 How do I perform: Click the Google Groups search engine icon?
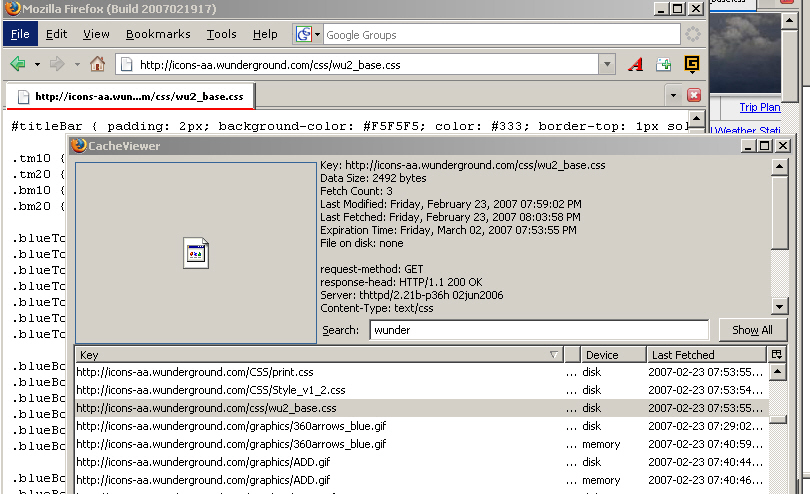[x=304, y=35]
